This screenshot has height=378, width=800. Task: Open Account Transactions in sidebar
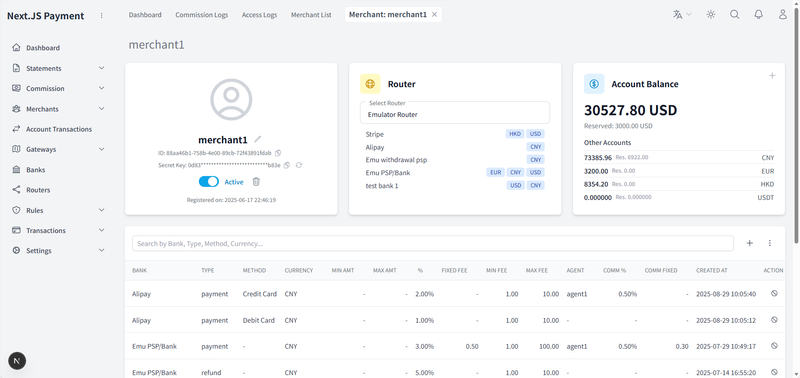58,129
